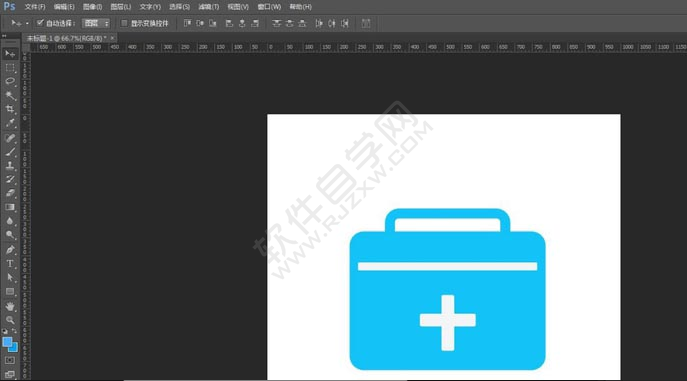The height and width of the screenshot is (381, 687).
Task: Open the auto-select layer/group dropdown
Action: tap(96, 23)
